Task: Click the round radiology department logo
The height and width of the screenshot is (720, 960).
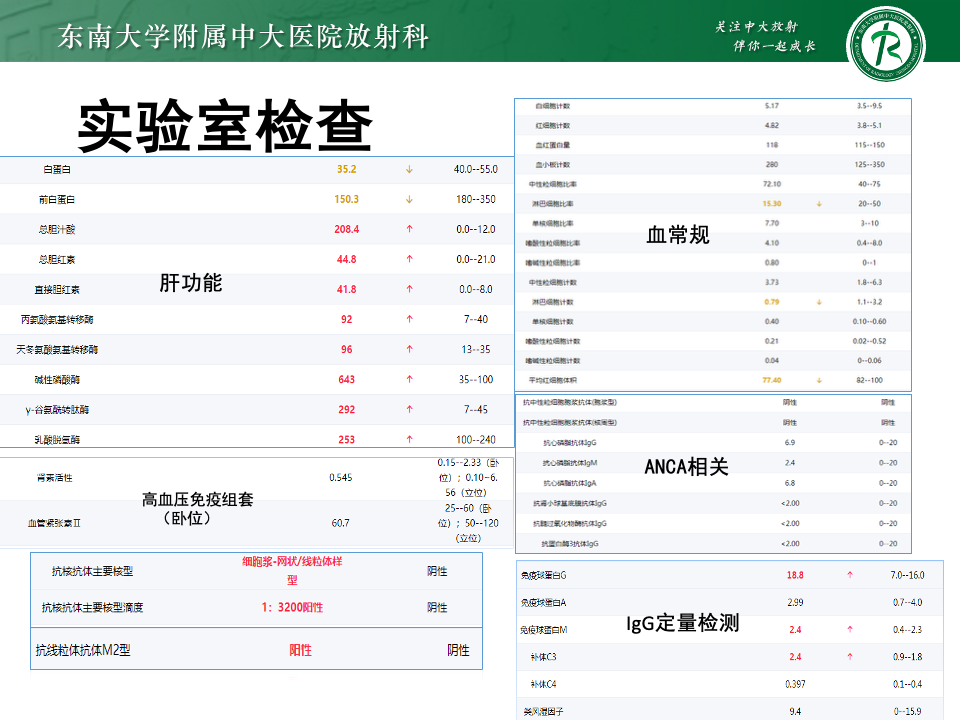Action: pyautogui.click(x=886, y=44)
